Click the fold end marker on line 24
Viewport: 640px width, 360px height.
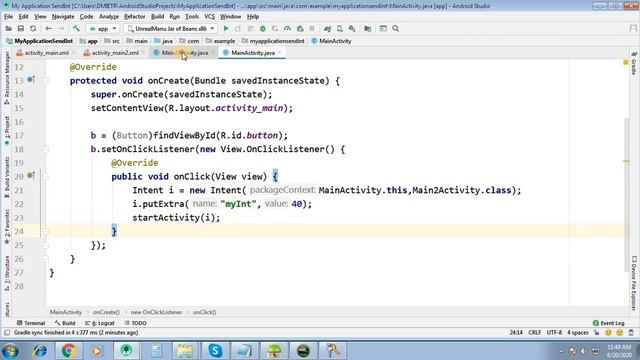pyautogui.click(x=45, y=232)
